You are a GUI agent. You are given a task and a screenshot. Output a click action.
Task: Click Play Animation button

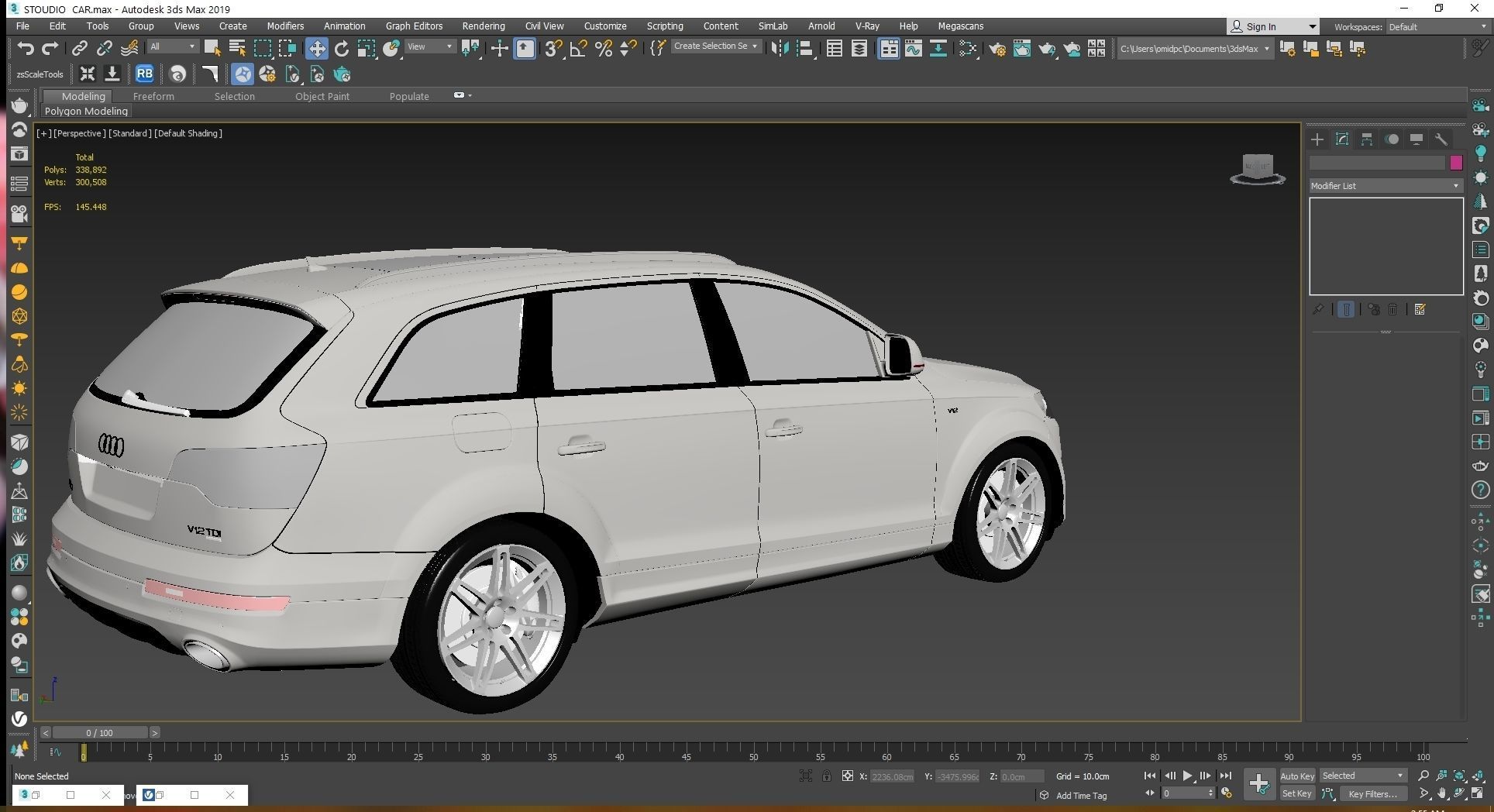click(x=1187, y=776)
